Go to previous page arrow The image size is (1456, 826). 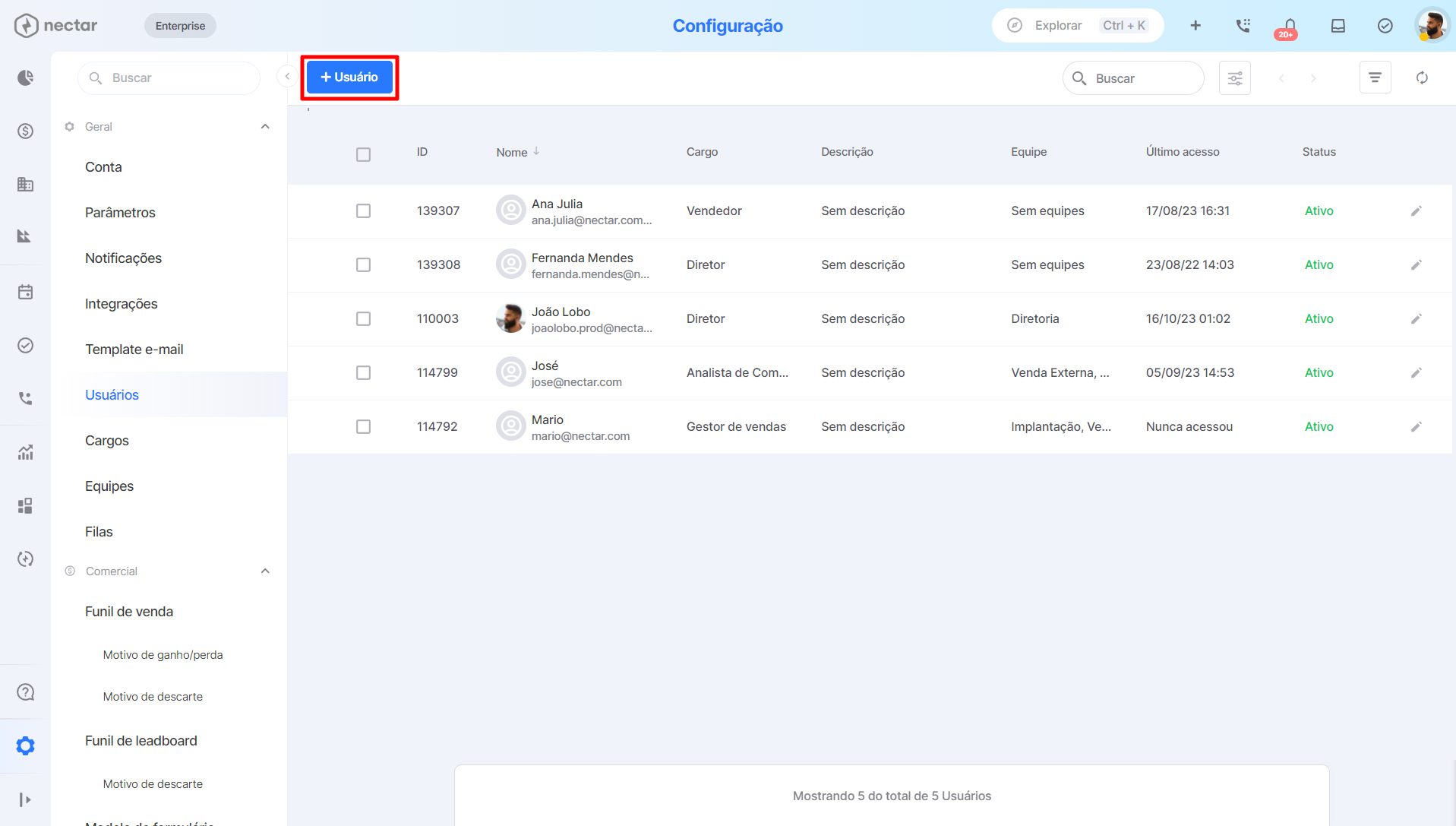(1281, 78)
